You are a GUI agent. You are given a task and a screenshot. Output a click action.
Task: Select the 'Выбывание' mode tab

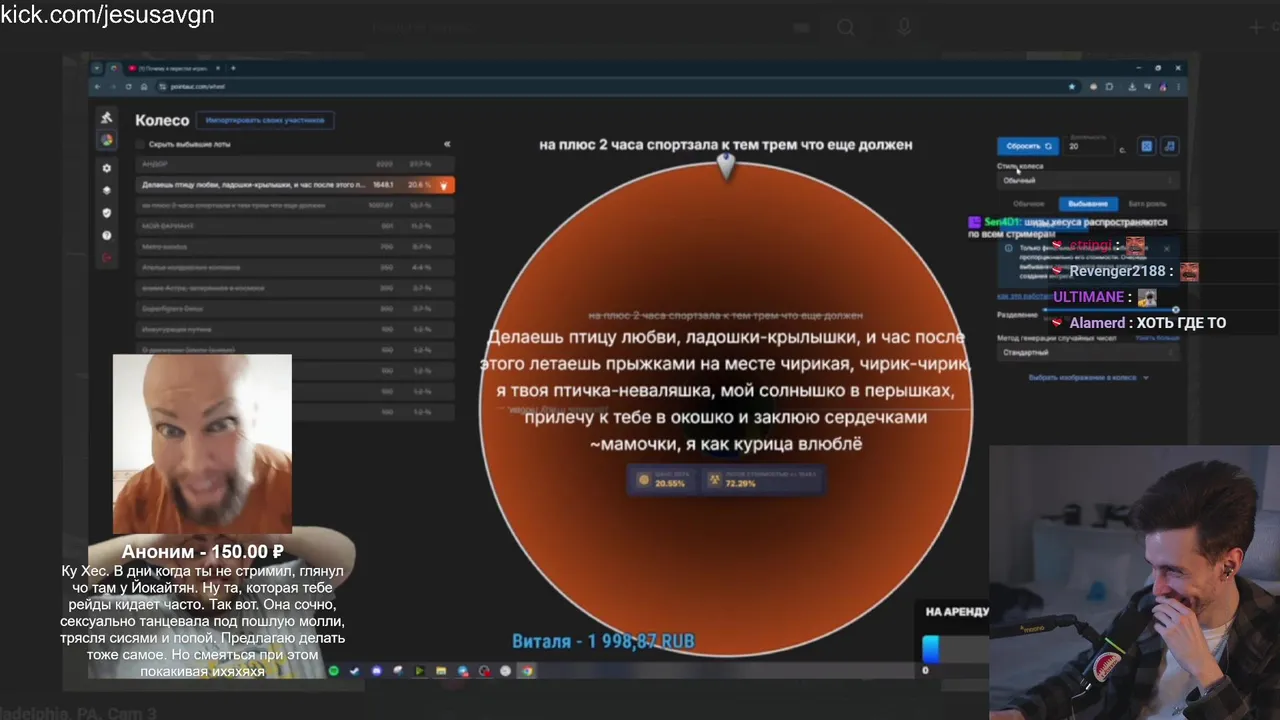1087,204
